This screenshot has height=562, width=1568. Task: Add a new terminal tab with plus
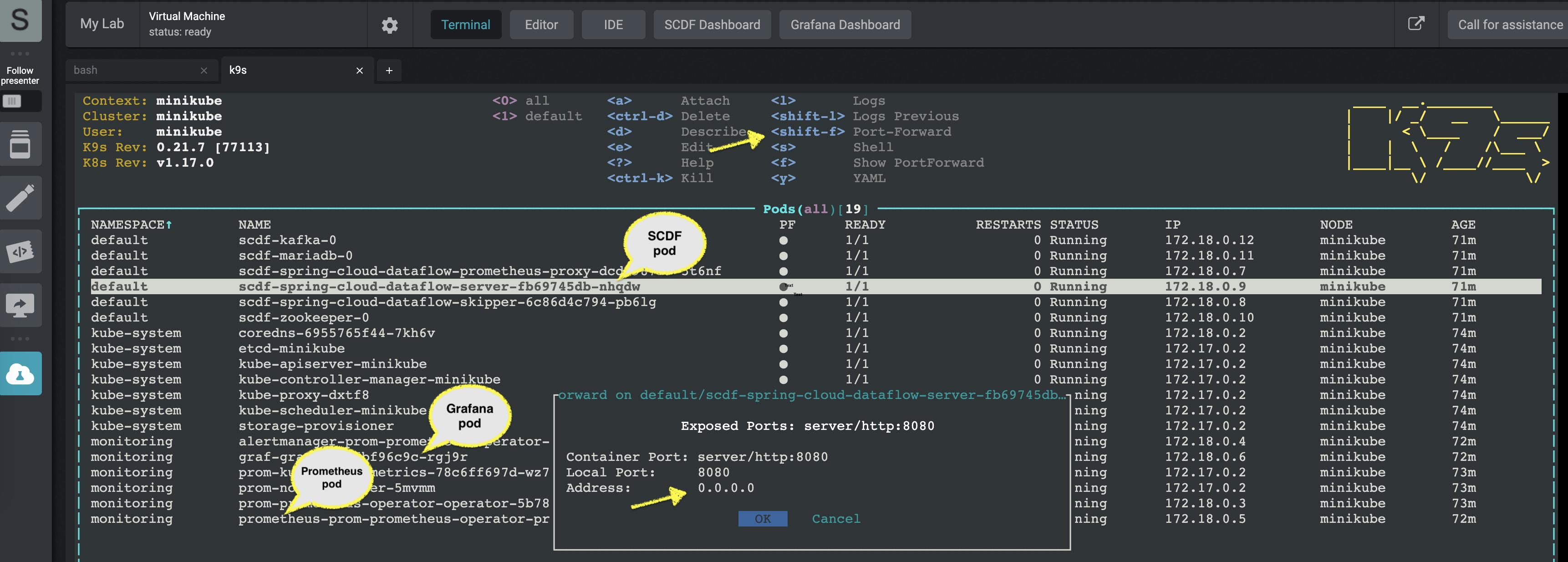(389, 71)
